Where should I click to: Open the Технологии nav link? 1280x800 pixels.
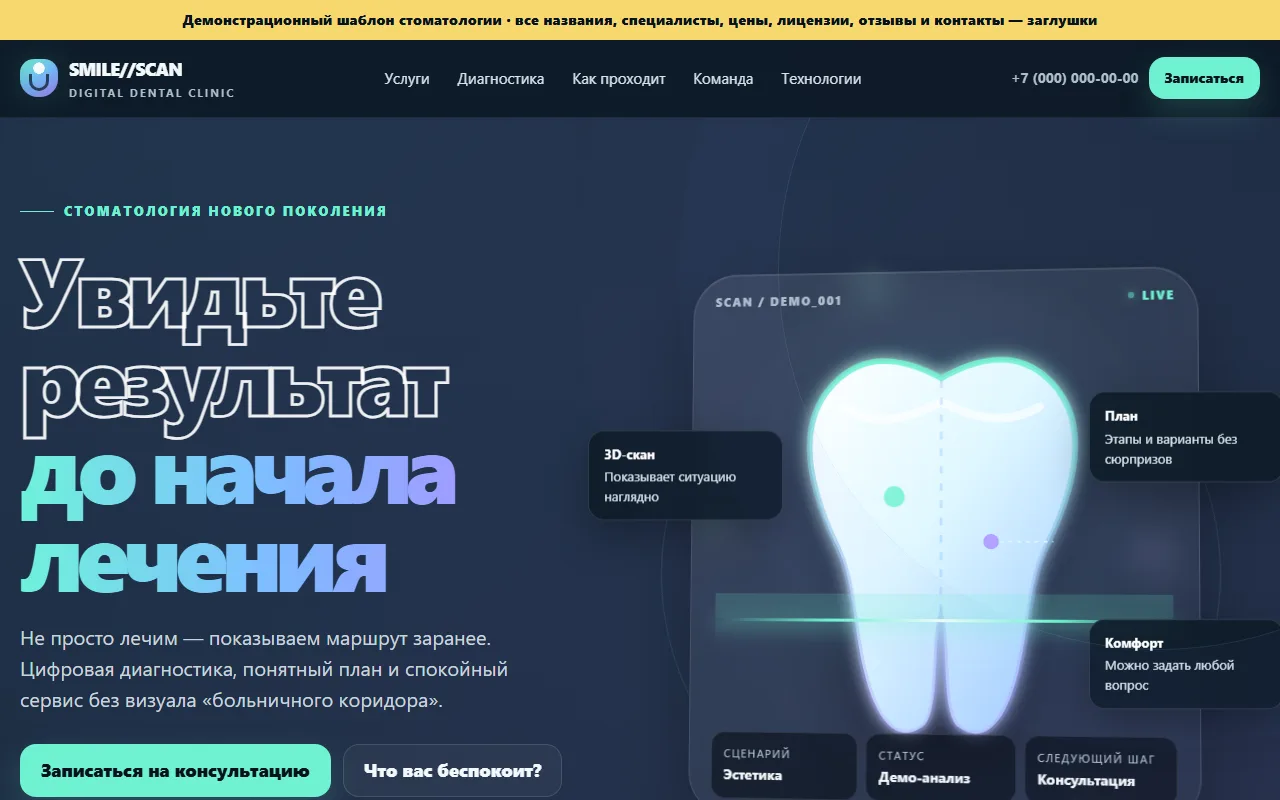[x=821, y=79]
